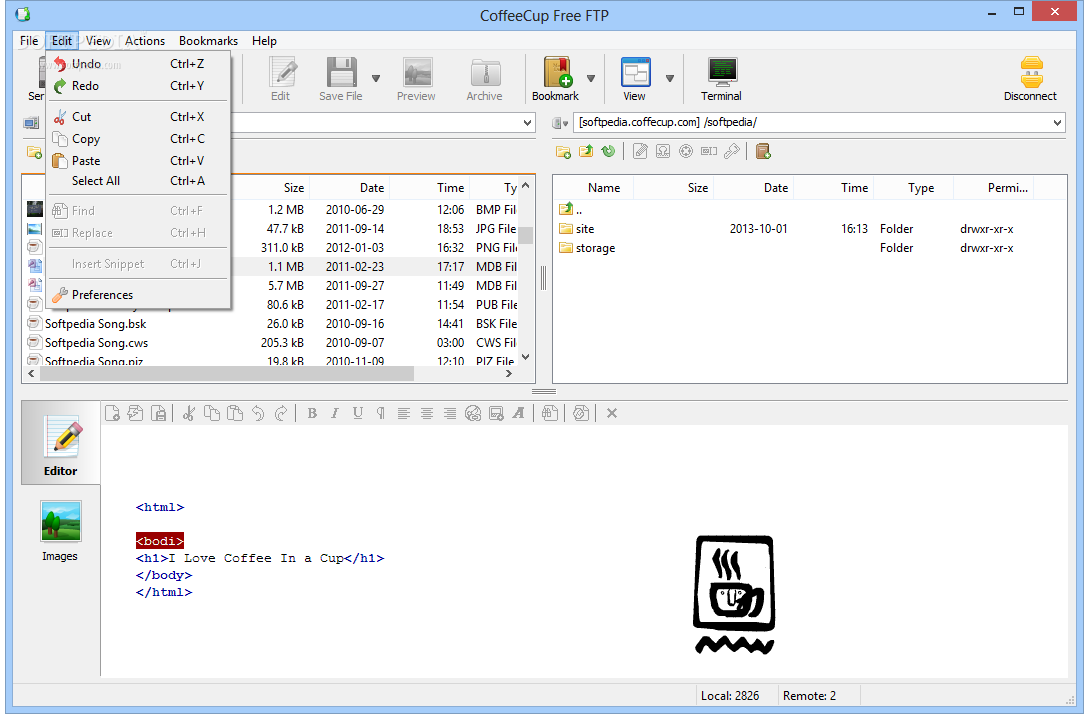
Task: Switch to the Editor side tab
Action: (x=61, y=442)
